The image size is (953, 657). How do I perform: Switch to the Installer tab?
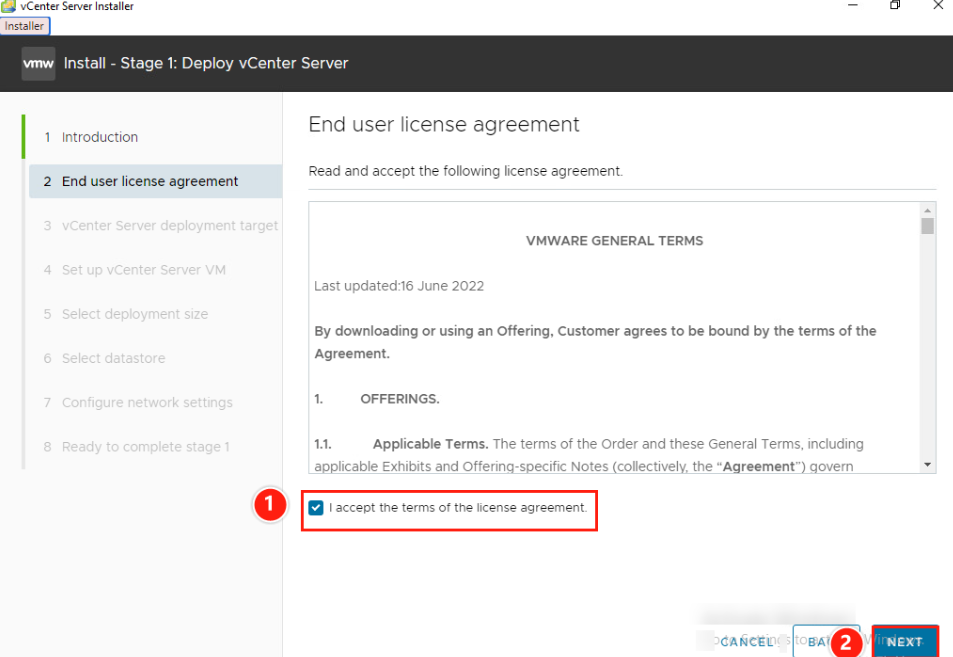pyautogui.click(x=25, y=26)
